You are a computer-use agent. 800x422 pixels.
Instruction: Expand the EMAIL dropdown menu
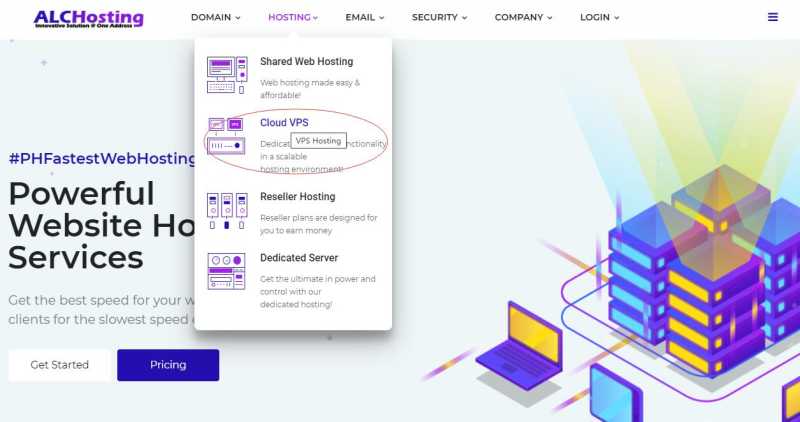point(365,17)
